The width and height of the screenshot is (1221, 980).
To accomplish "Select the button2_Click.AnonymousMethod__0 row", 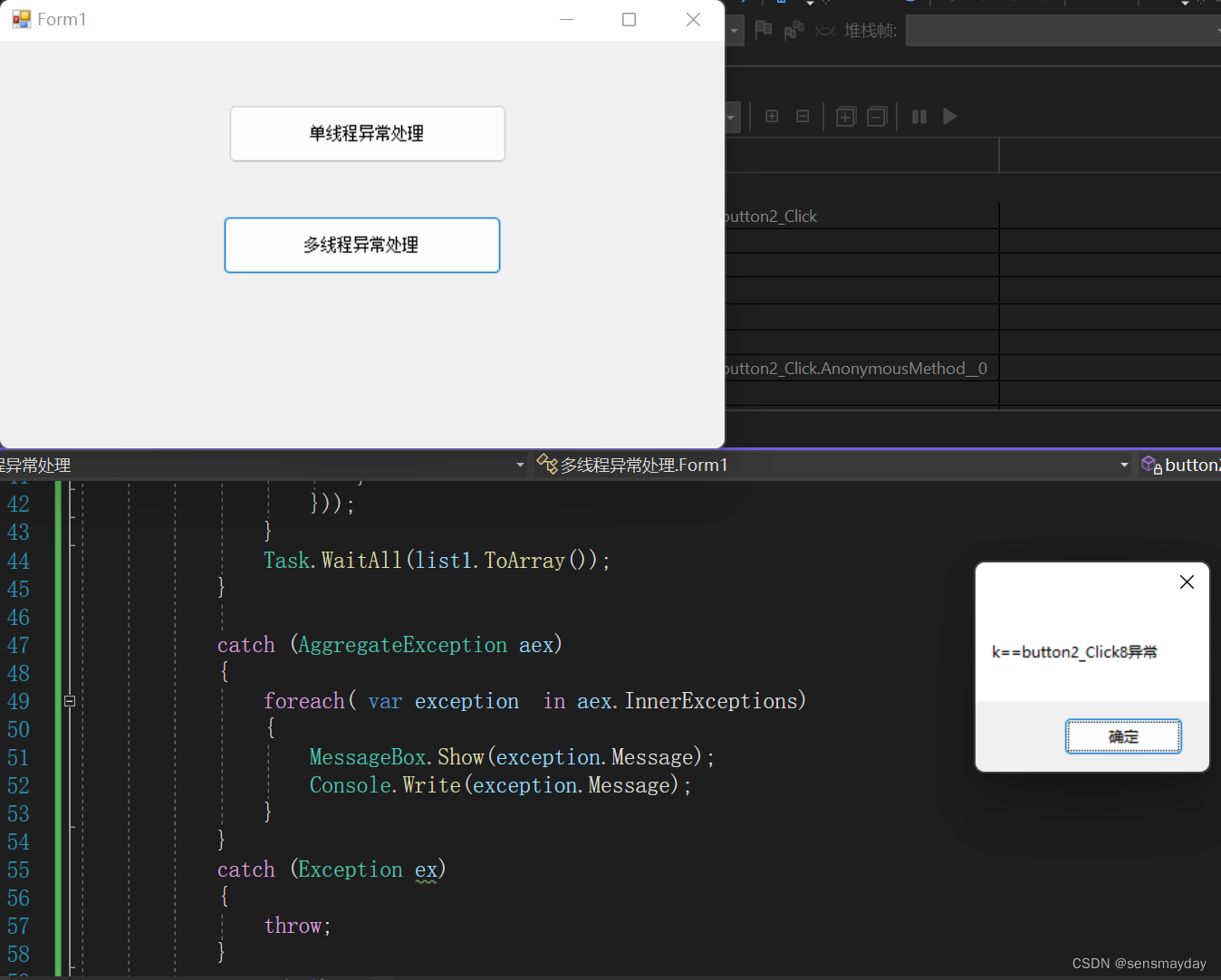I will 860,369.
